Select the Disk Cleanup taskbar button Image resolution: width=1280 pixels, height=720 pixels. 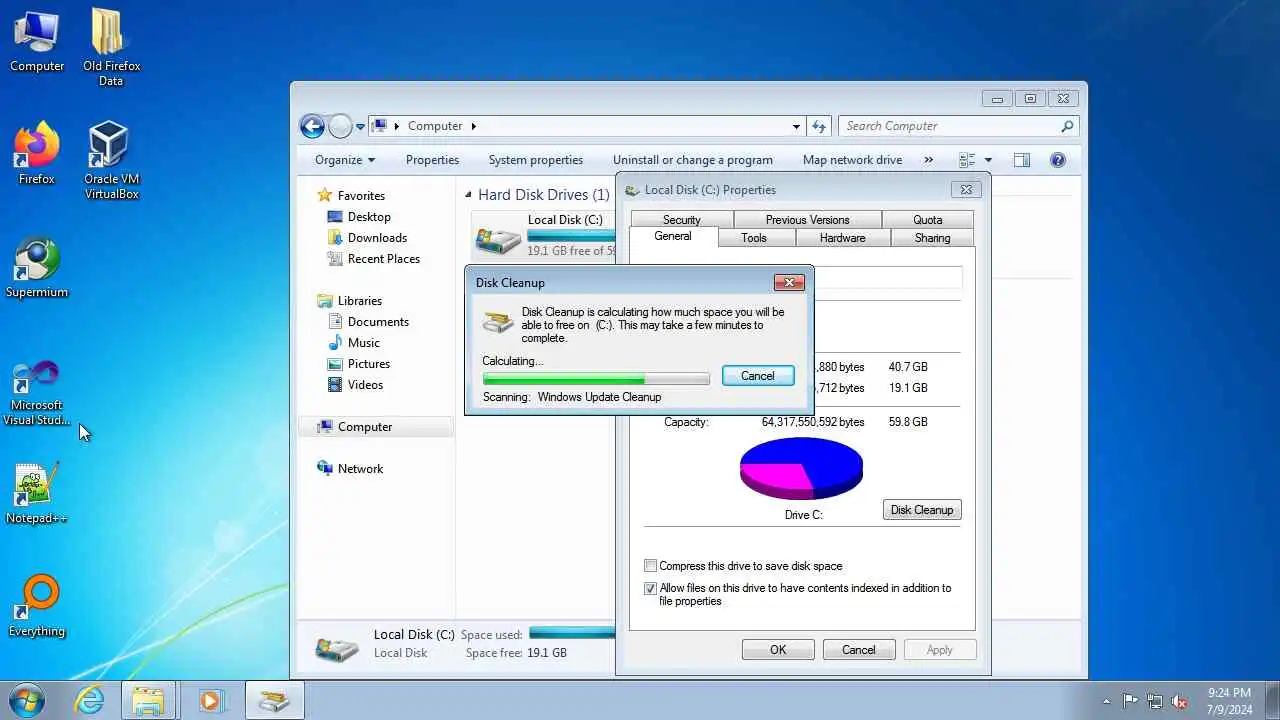click(x=273, y=700)
